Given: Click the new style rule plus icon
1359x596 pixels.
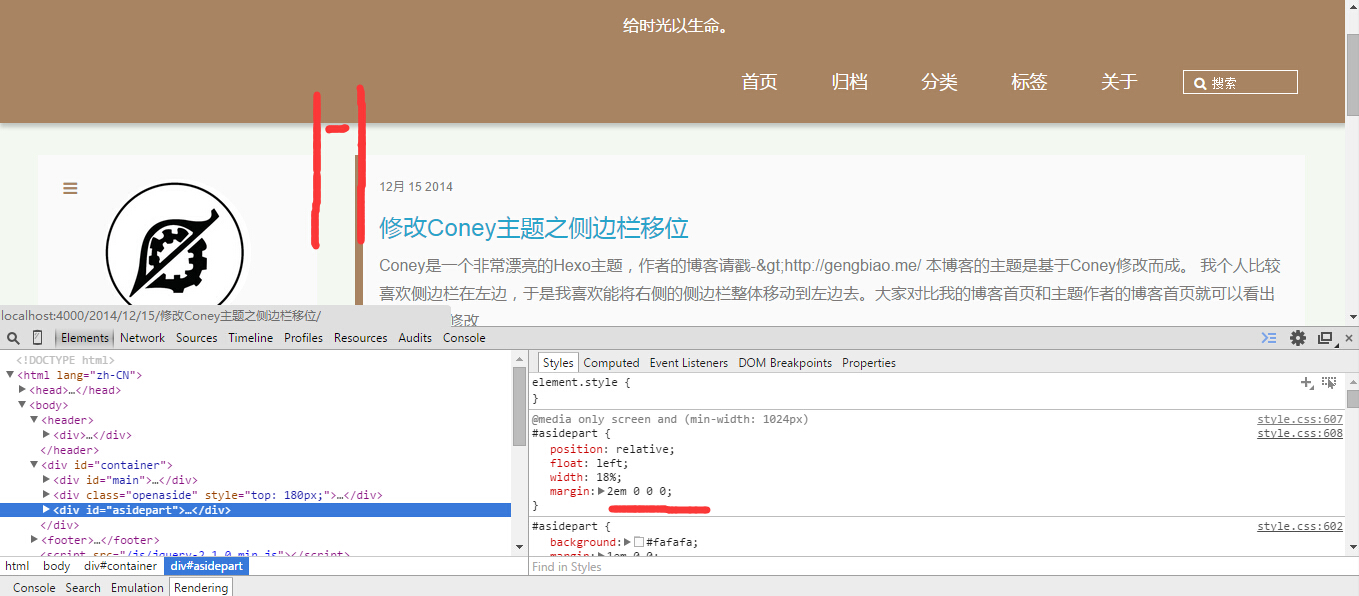Looking at the screenshot, I should [1307, 382].
